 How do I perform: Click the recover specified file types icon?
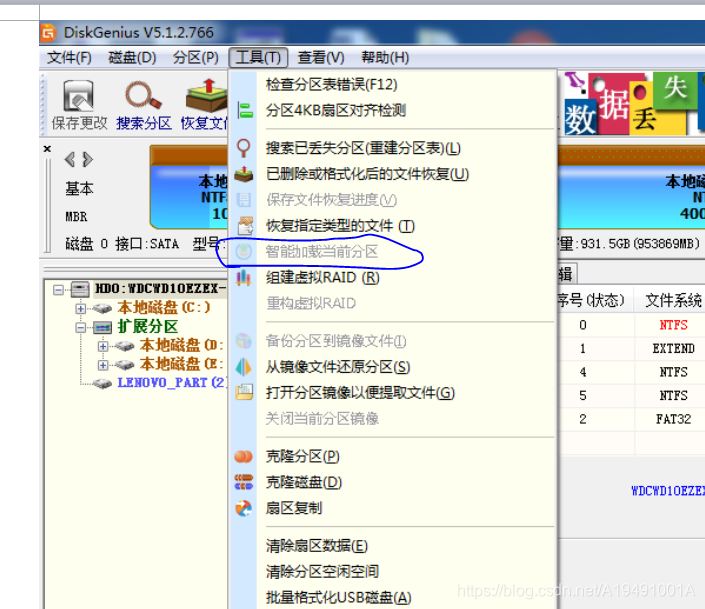coord(245,226)
